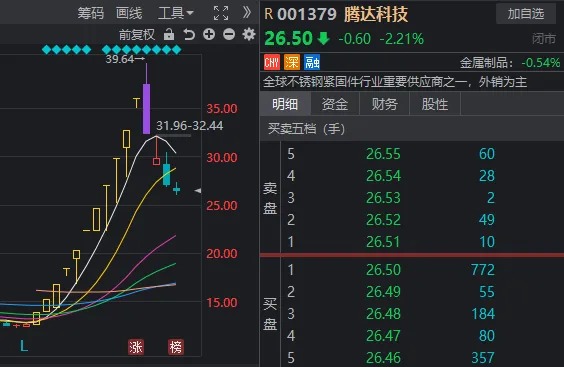Click the red CNY badge icon
The image size is (564, 367).
tap(272, 63)
